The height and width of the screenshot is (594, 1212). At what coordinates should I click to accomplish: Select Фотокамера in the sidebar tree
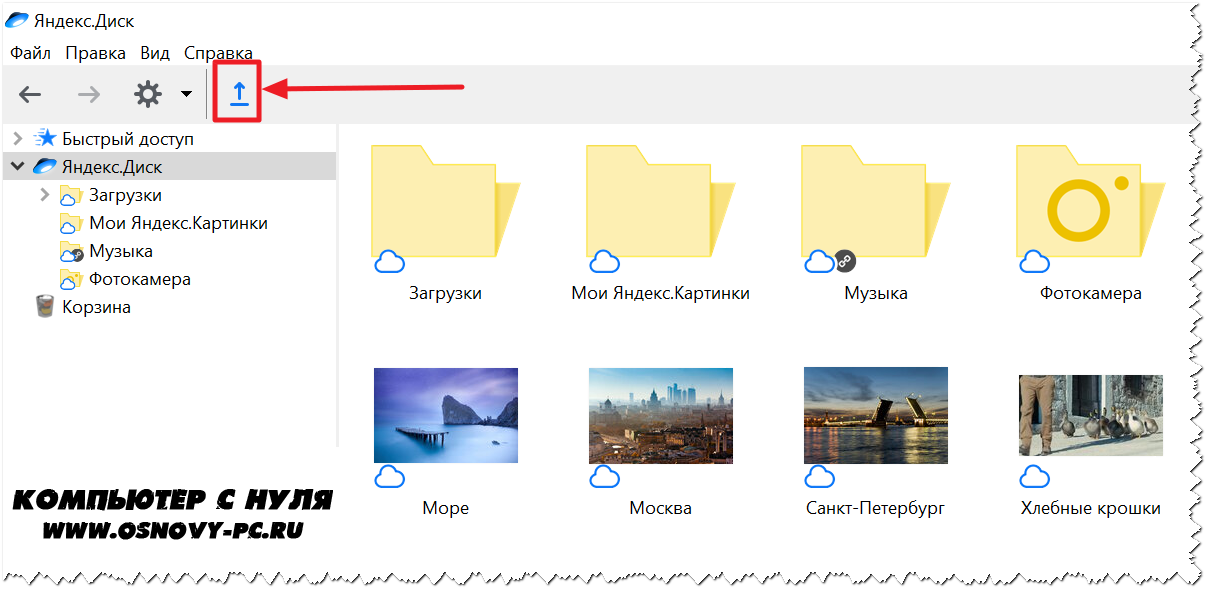(139, 279)
